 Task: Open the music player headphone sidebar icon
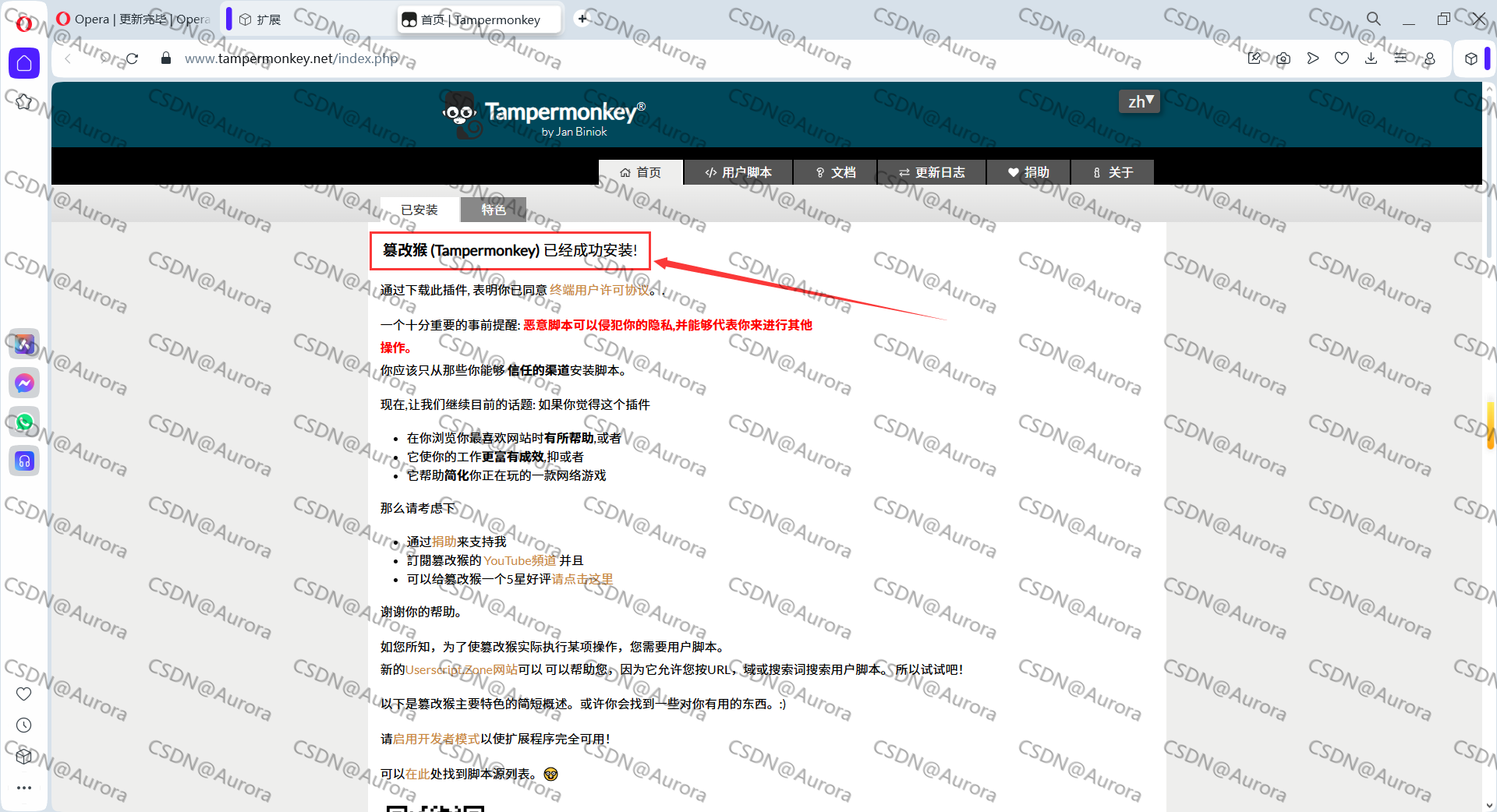click(24, 461)
